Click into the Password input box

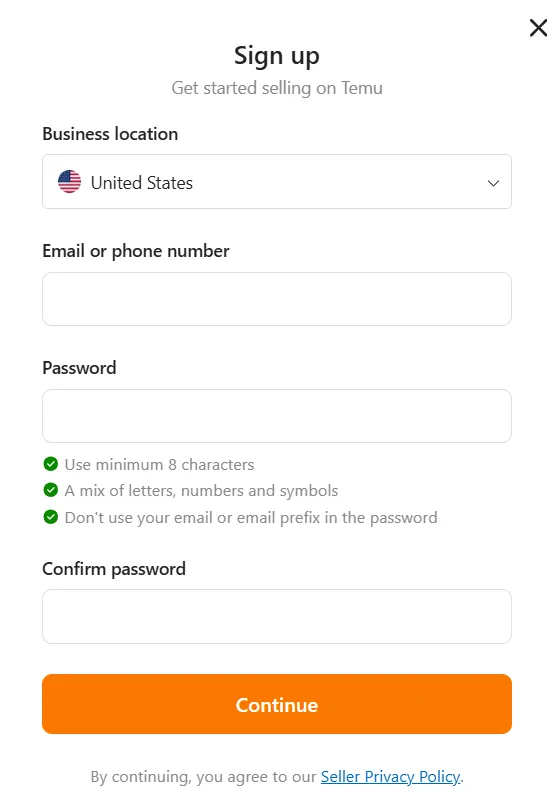[x=277, y=416]
